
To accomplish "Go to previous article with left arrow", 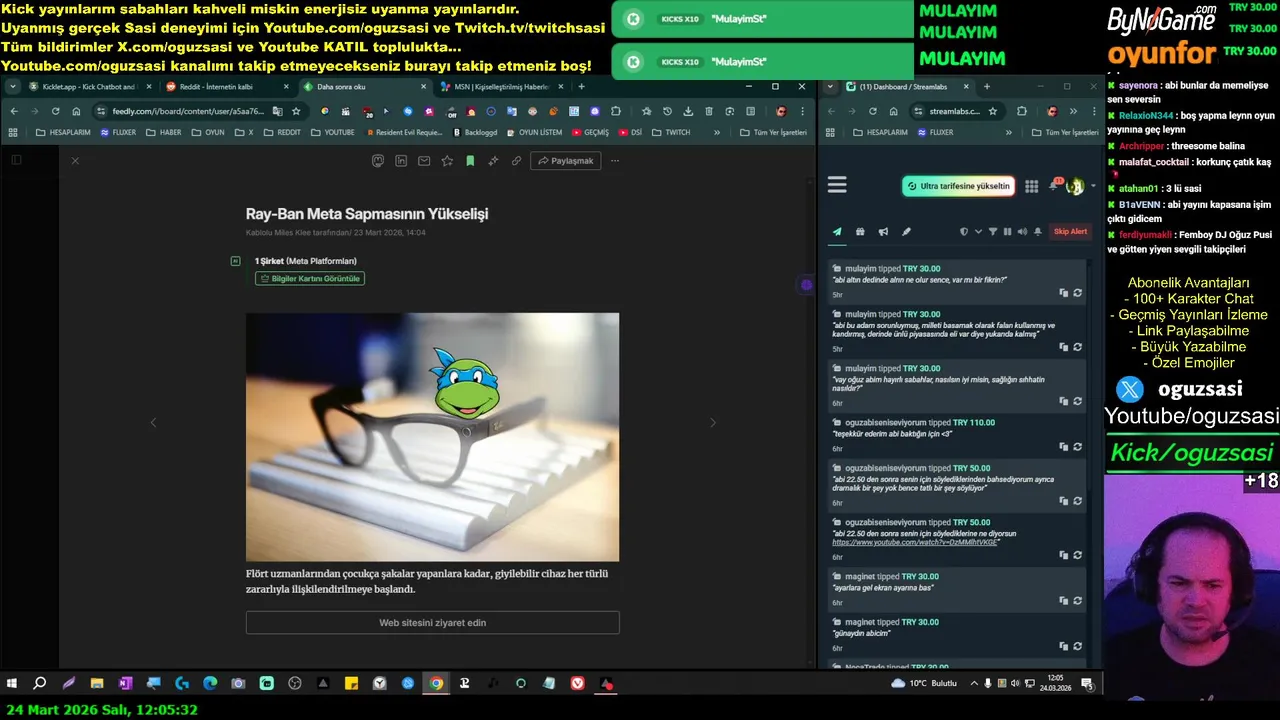I will (153, 423).
